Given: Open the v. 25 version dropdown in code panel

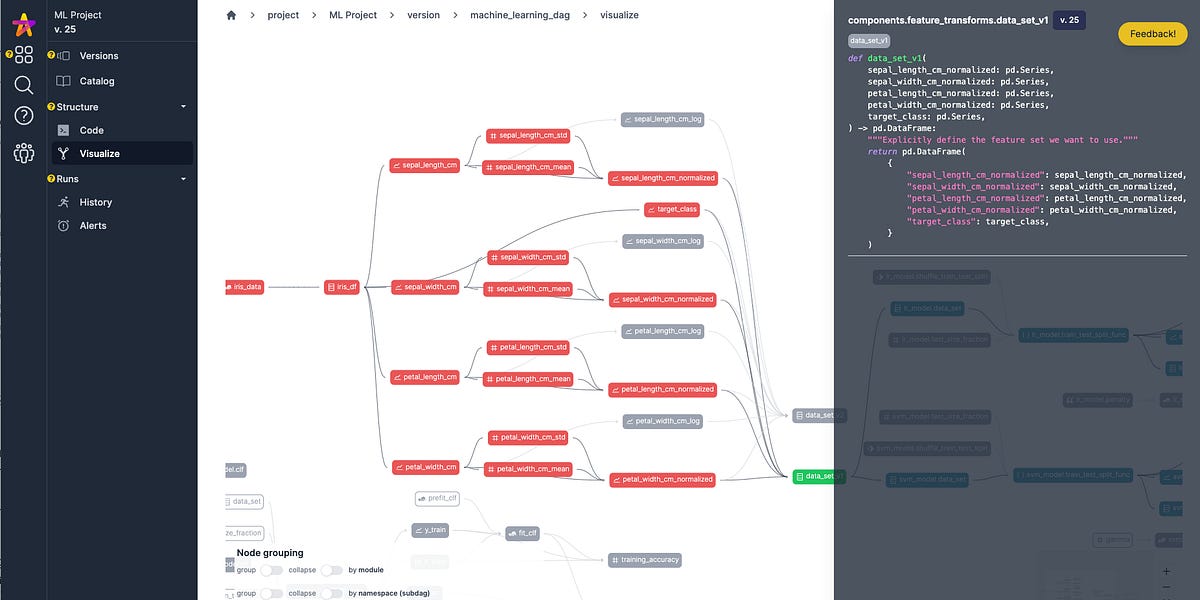Looking at the screenshot, I should 1069,19.
